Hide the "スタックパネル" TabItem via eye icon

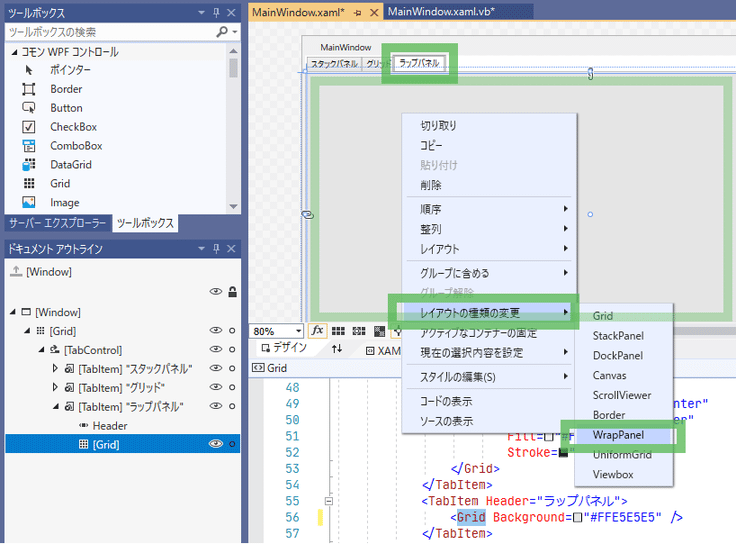(215, 368)
